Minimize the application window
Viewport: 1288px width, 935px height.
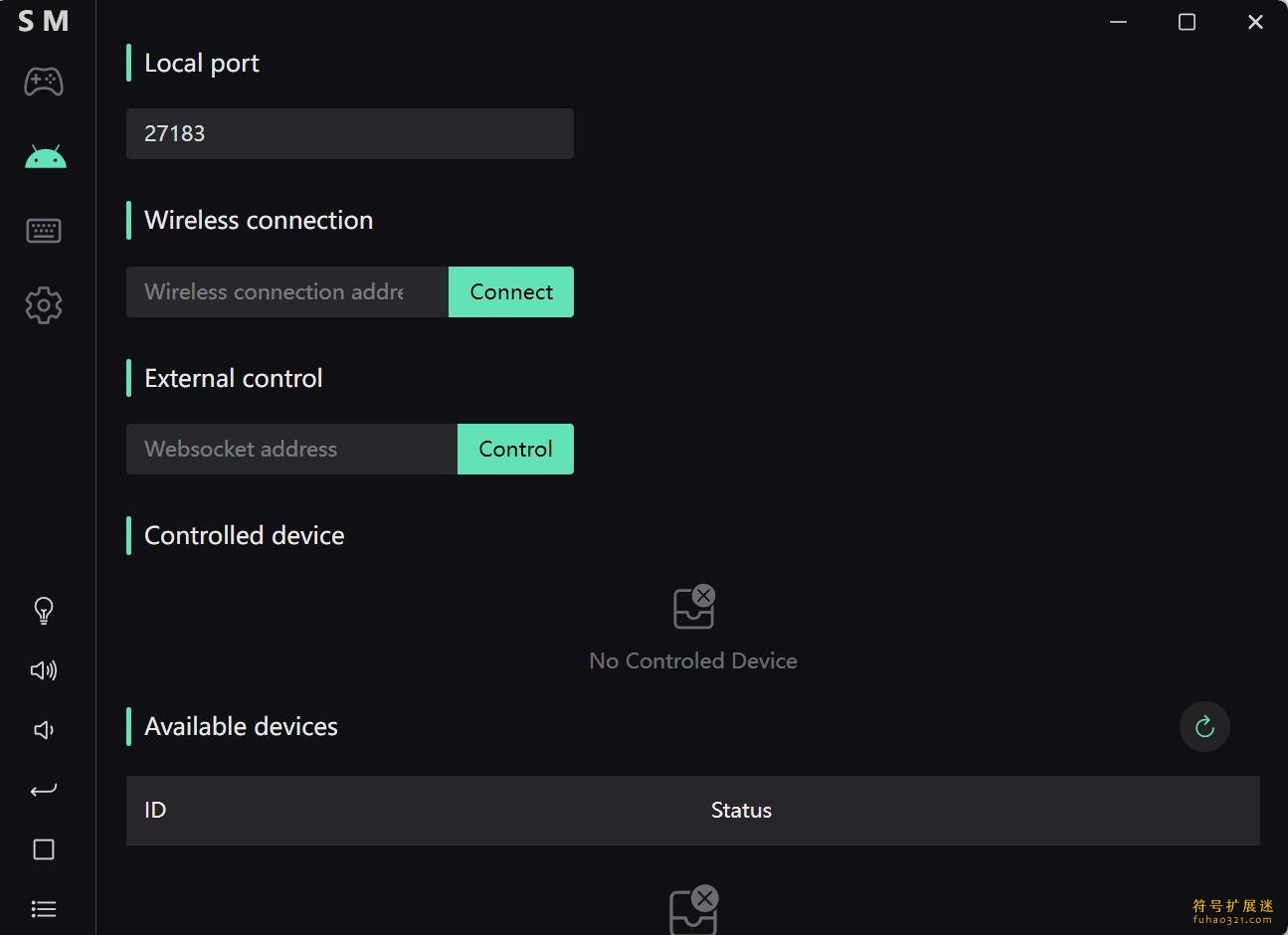pyautogui.click(x=1118, y=22)
